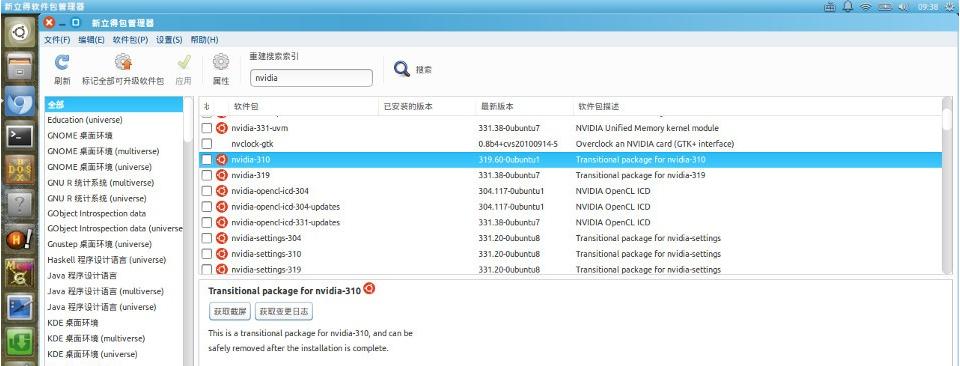Screen dimensions: 960x366
Task: Click the Get Changelog (获取变更日志) button
Action: (x=284, y=312)
